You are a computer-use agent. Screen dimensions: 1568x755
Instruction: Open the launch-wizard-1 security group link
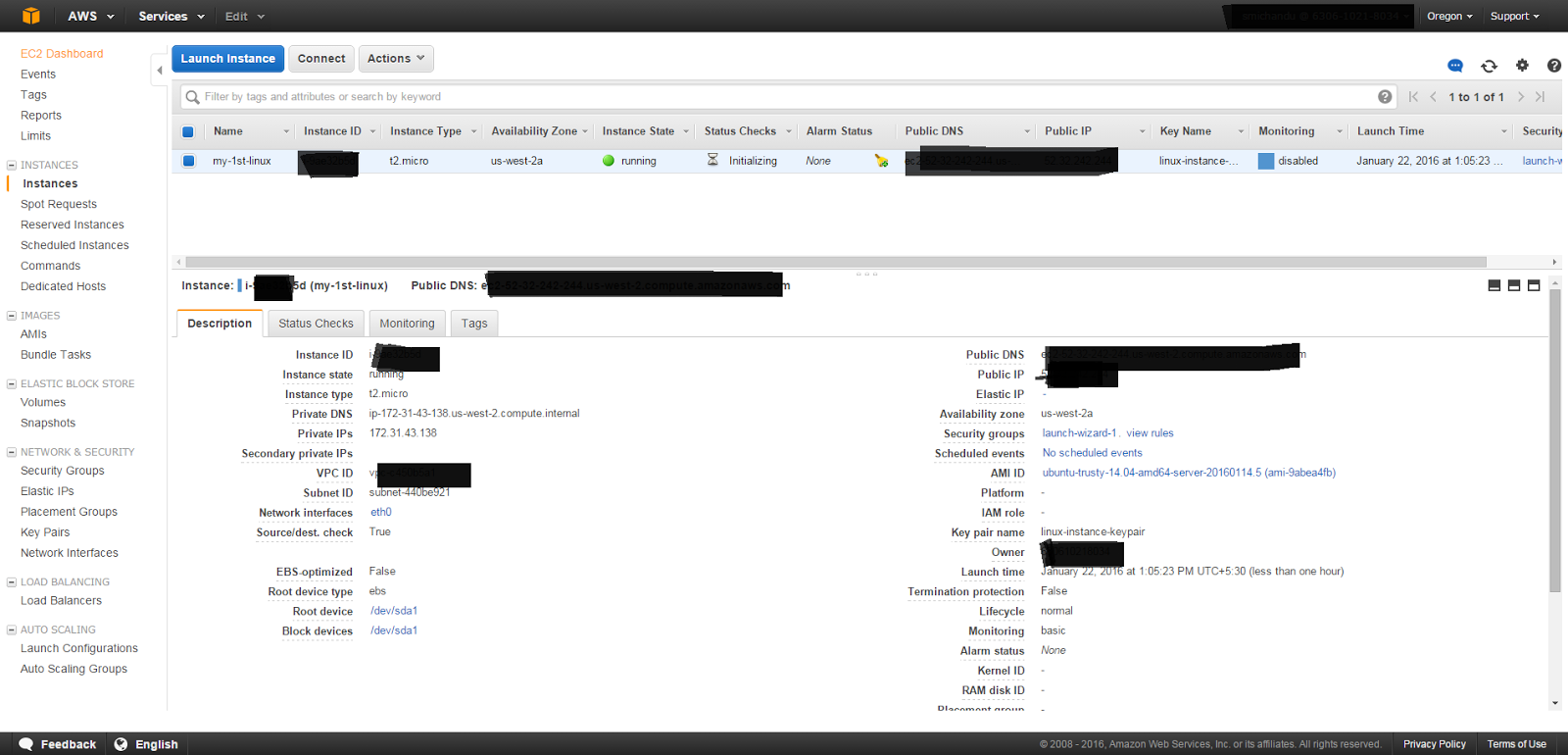tap(1079, 433)
